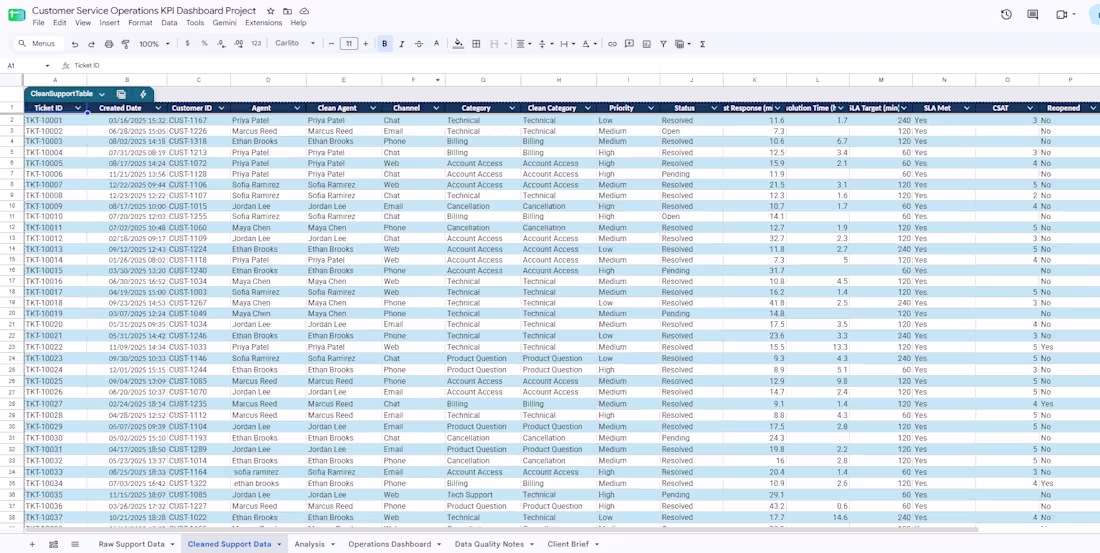Switch to Client Brief sheet
The image size is (1100, 553).
pos(568,544)
